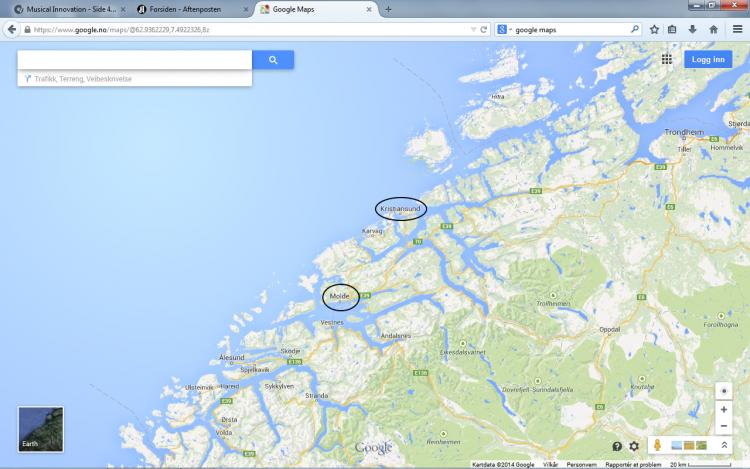Focus the Google Maps search field

[135, 60]
